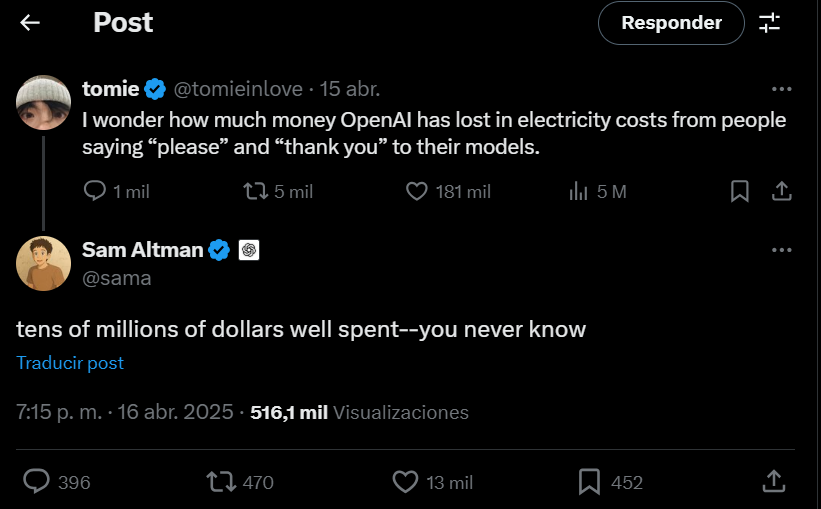View analytics icon on tomie's post

pyautogui.click(x=578, y=191)
